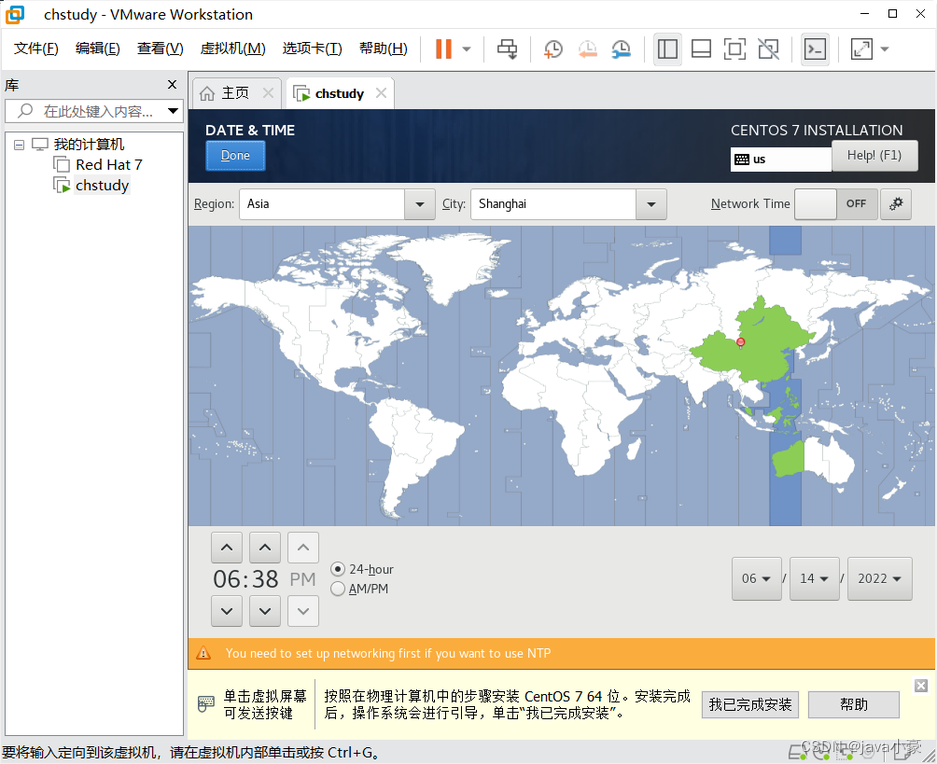This screenshot has height=764, width=937.
Task: Increase the minutes with up arrow
Action: pos(265,547)
